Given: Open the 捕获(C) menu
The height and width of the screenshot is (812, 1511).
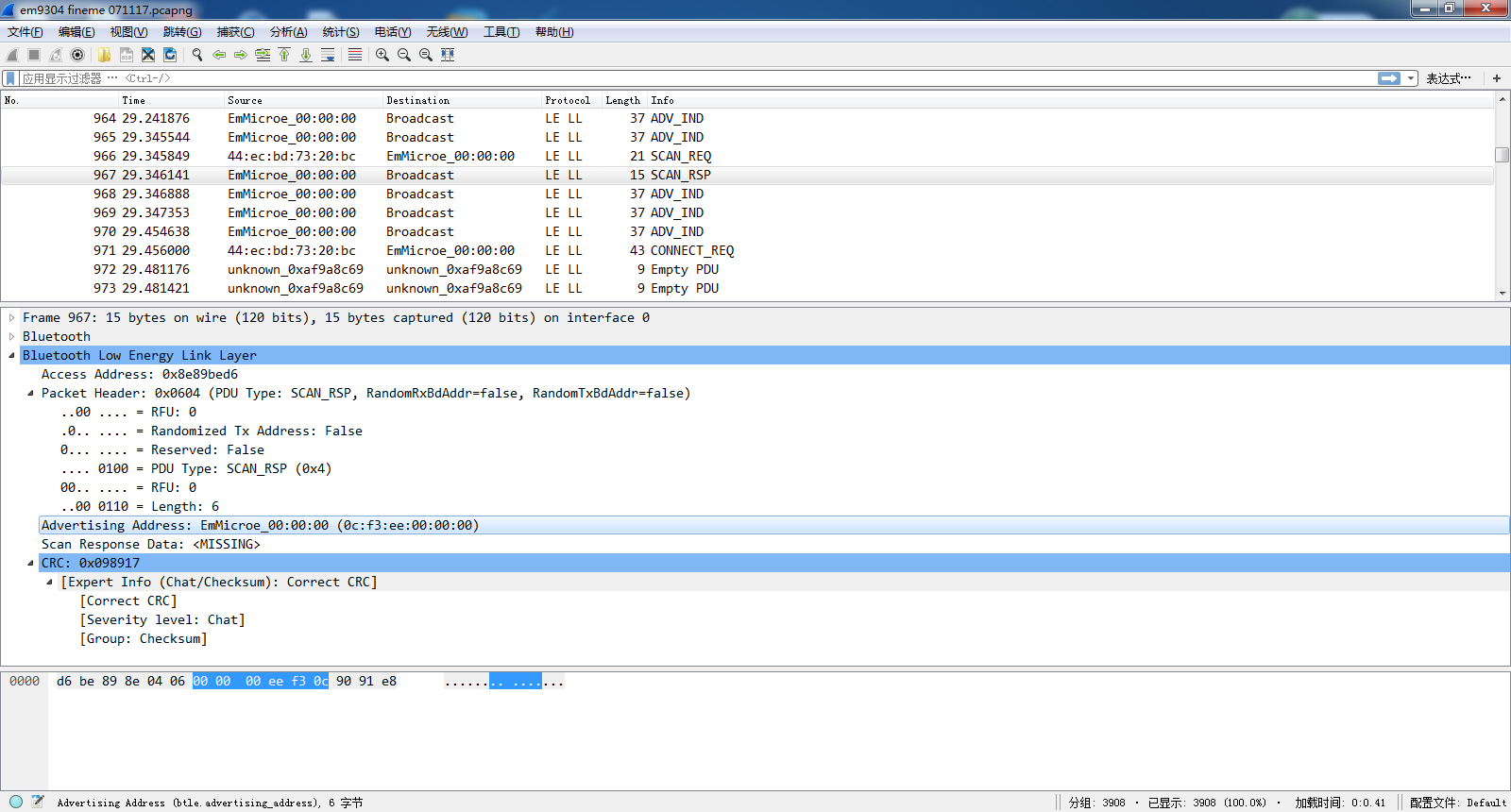Looking at the screenshot, I should [x=235, y=32].
